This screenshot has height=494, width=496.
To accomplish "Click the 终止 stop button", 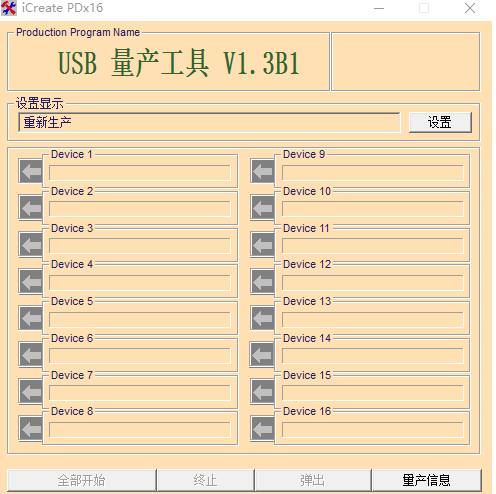I will [x=205, y=480].
